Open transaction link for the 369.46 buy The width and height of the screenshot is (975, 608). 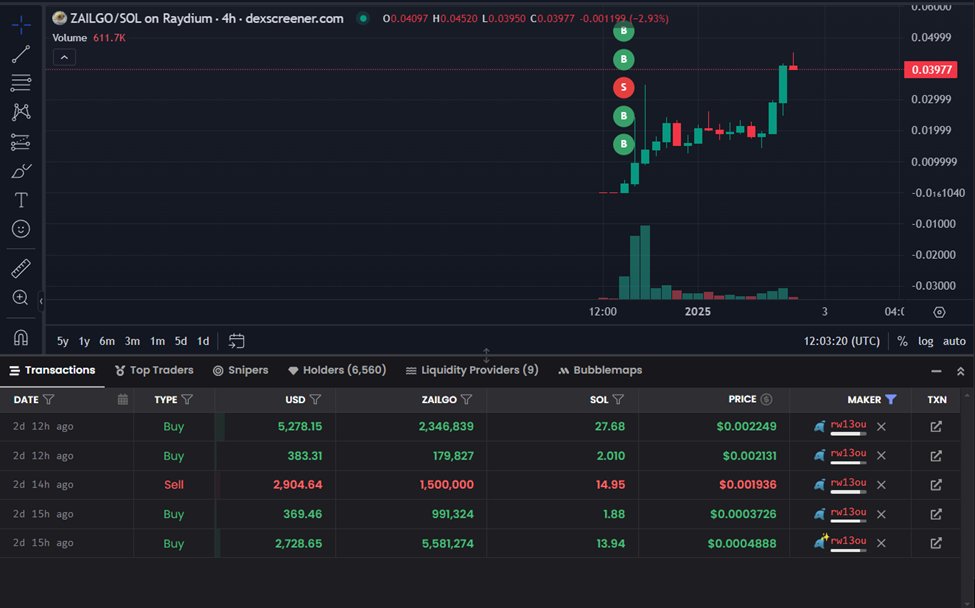click(936, 514)
